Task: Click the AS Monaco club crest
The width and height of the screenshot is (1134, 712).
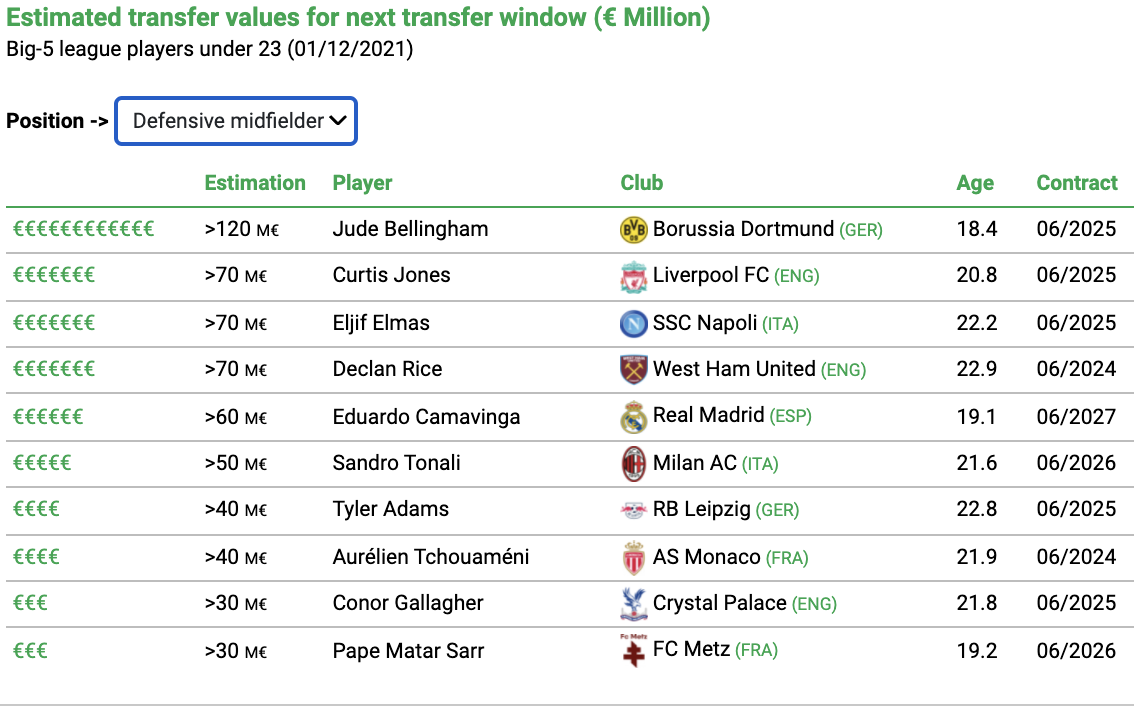Action: pos(634,558)
